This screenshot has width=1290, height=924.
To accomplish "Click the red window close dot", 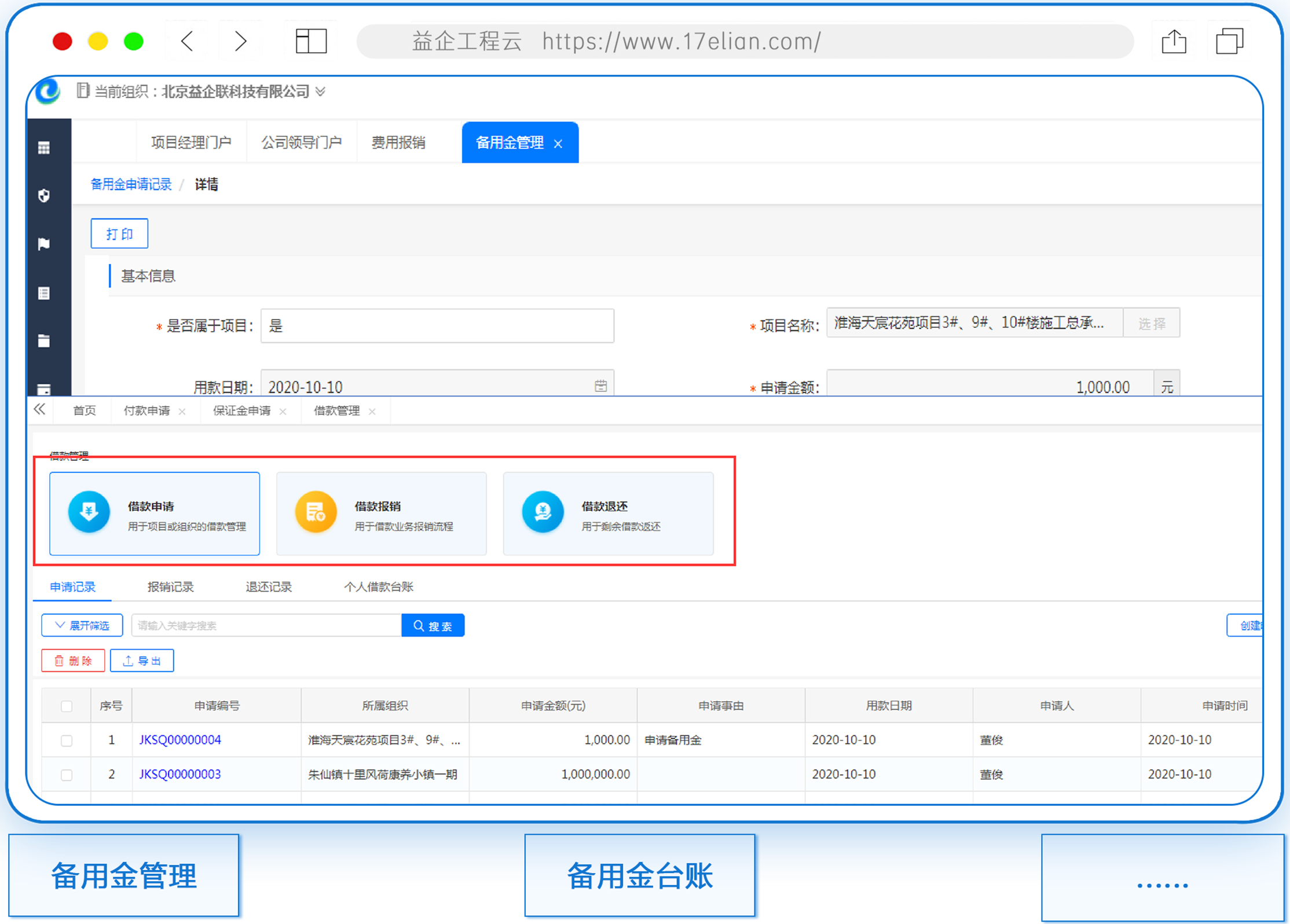I will click(62, 42).
